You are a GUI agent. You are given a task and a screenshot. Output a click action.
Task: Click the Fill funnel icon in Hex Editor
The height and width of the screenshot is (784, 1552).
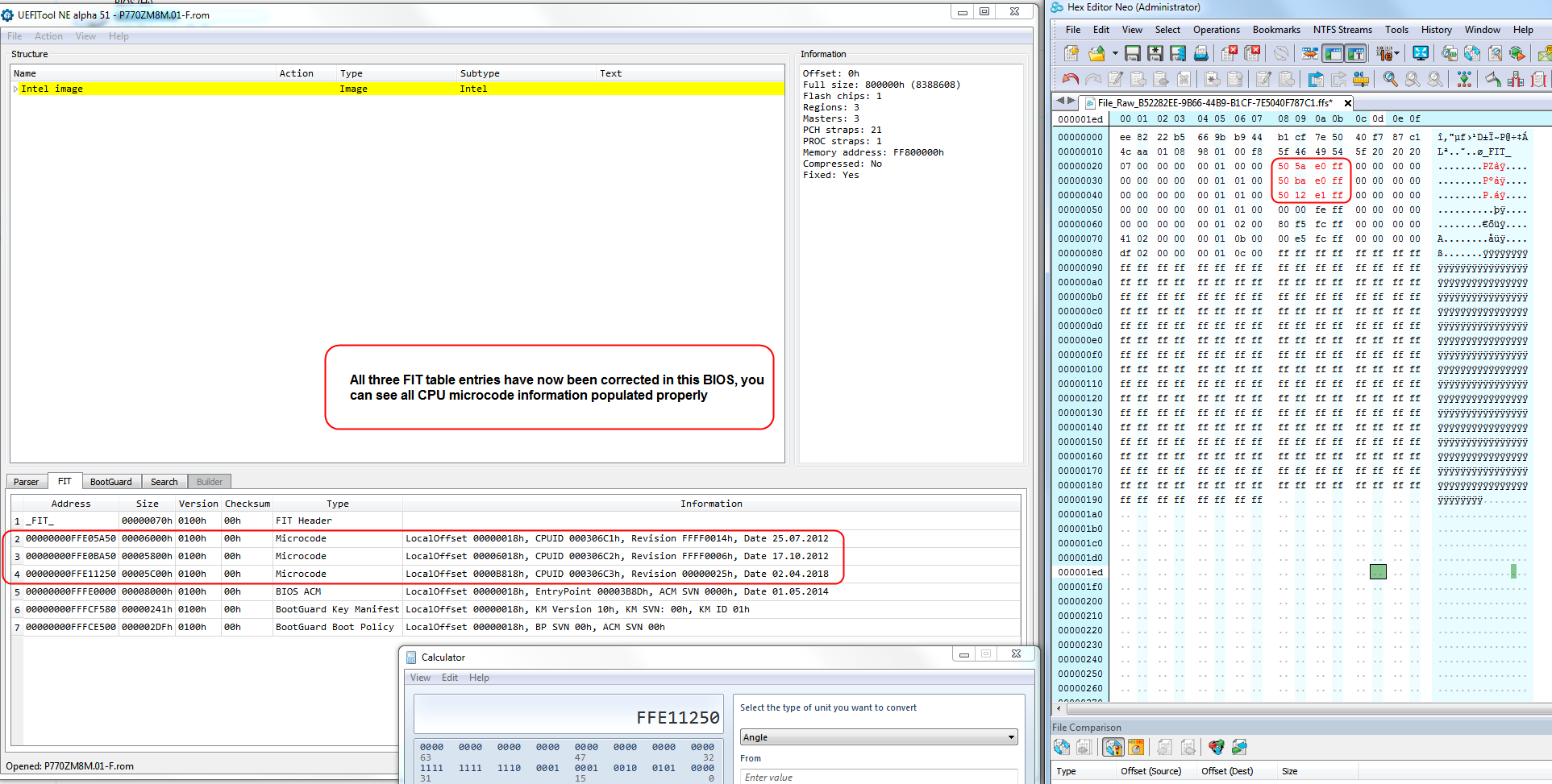[1493, 79]
